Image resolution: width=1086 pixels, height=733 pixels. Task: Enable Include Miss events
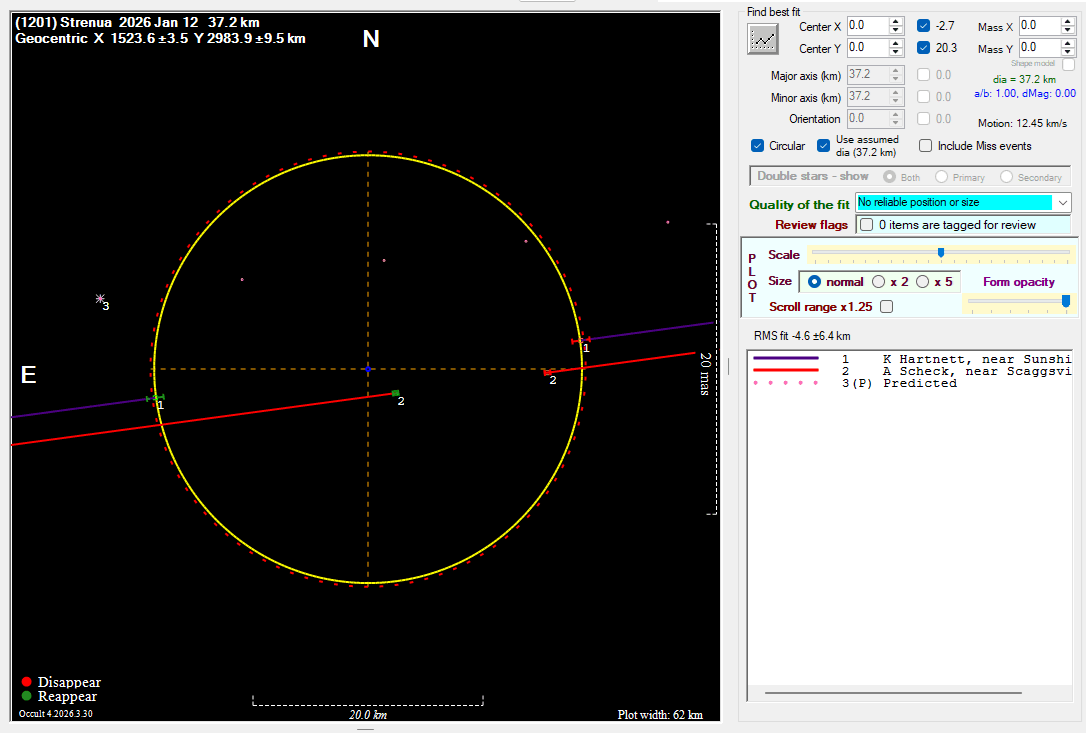[x=925, y=146]
